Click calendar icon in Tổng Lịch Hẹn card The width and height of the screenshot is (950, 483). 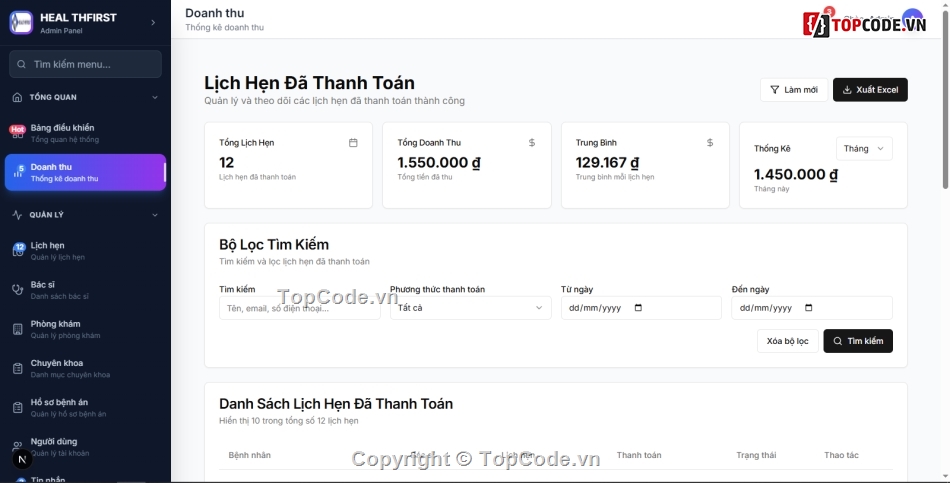[x=353, y=143]
